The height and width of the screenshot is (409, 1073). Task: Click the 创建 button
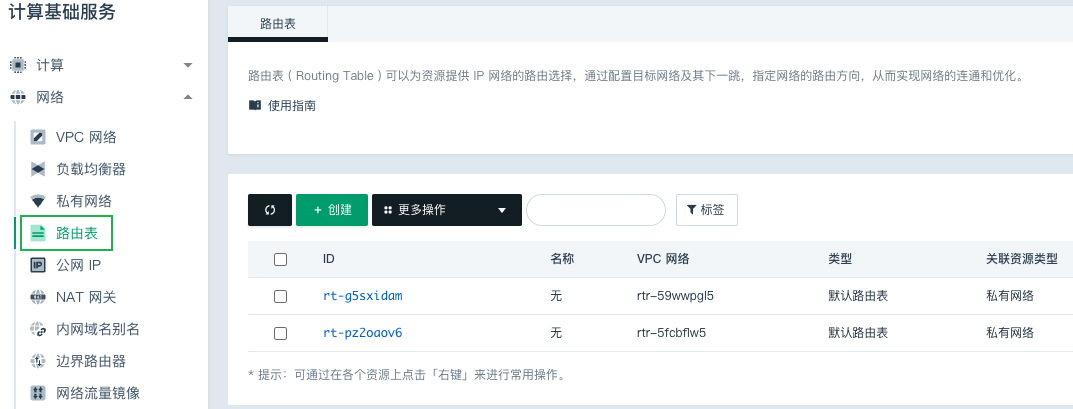tap(332, 210)
